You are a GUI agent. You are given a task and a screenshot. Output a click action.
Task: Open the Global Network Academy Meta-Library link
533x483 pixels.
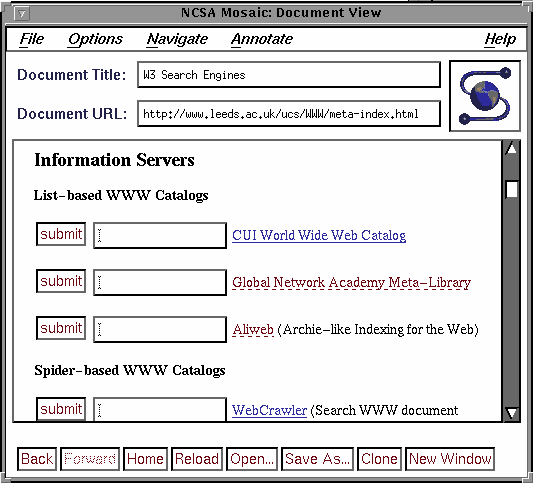[x=351, y=282]
